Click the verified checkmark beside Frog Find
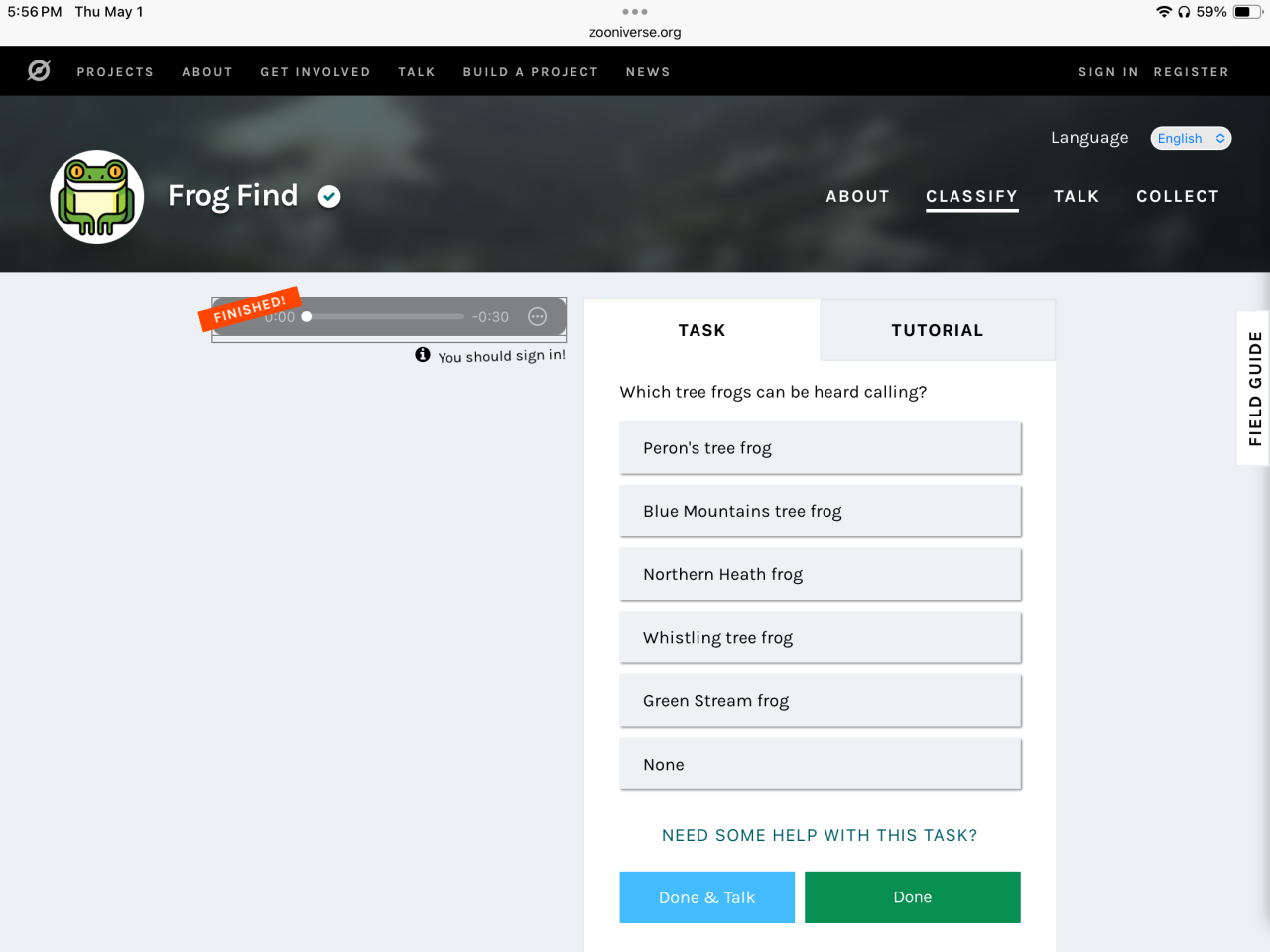 pos(329,197)
